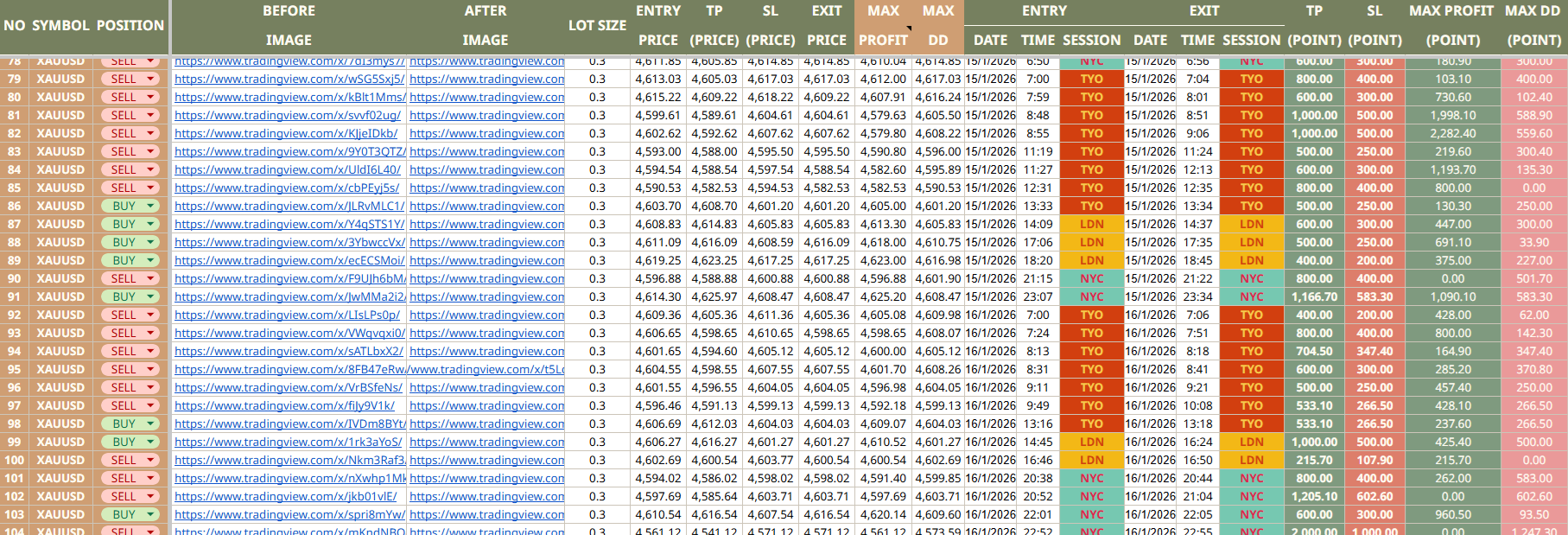The height and width of the screenshot is (535, 1568).
Task: Open the BUY position dropdown in row 86
Action: (x=151, y=206)
